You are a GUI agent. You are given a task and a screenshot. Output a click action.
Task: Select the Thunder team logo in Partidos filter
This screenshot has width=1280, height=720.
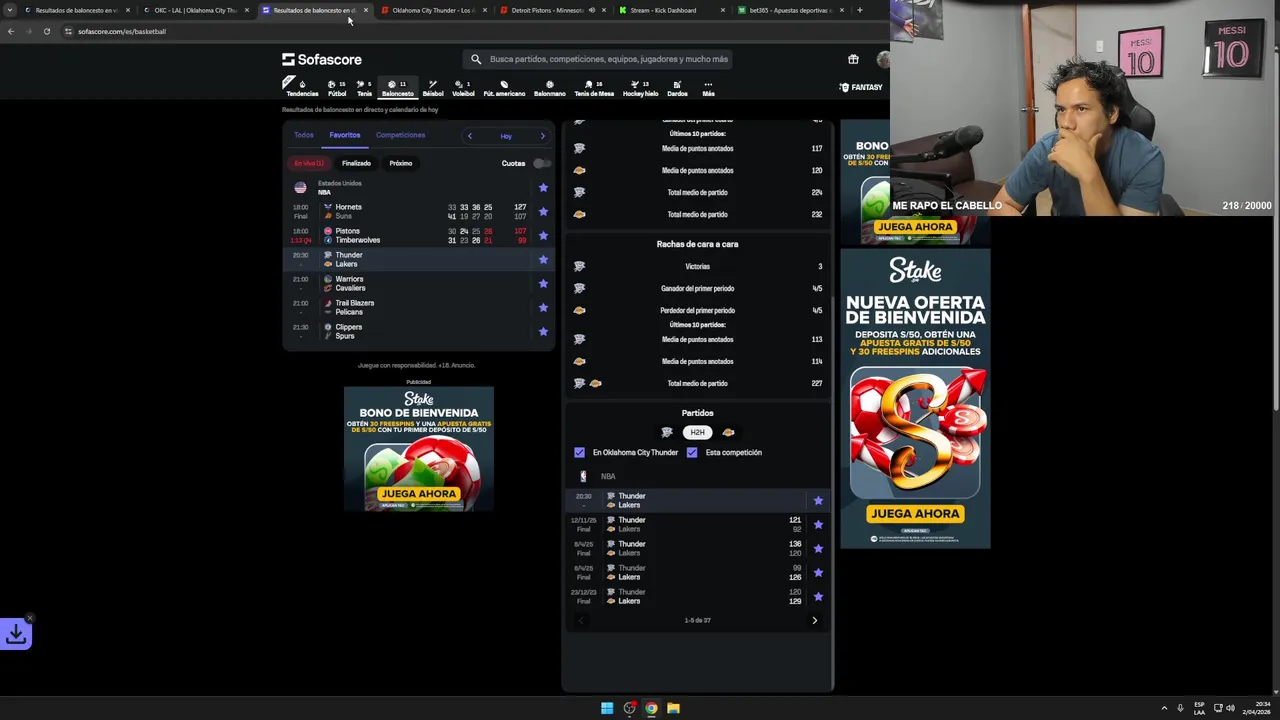pos(667,432)
